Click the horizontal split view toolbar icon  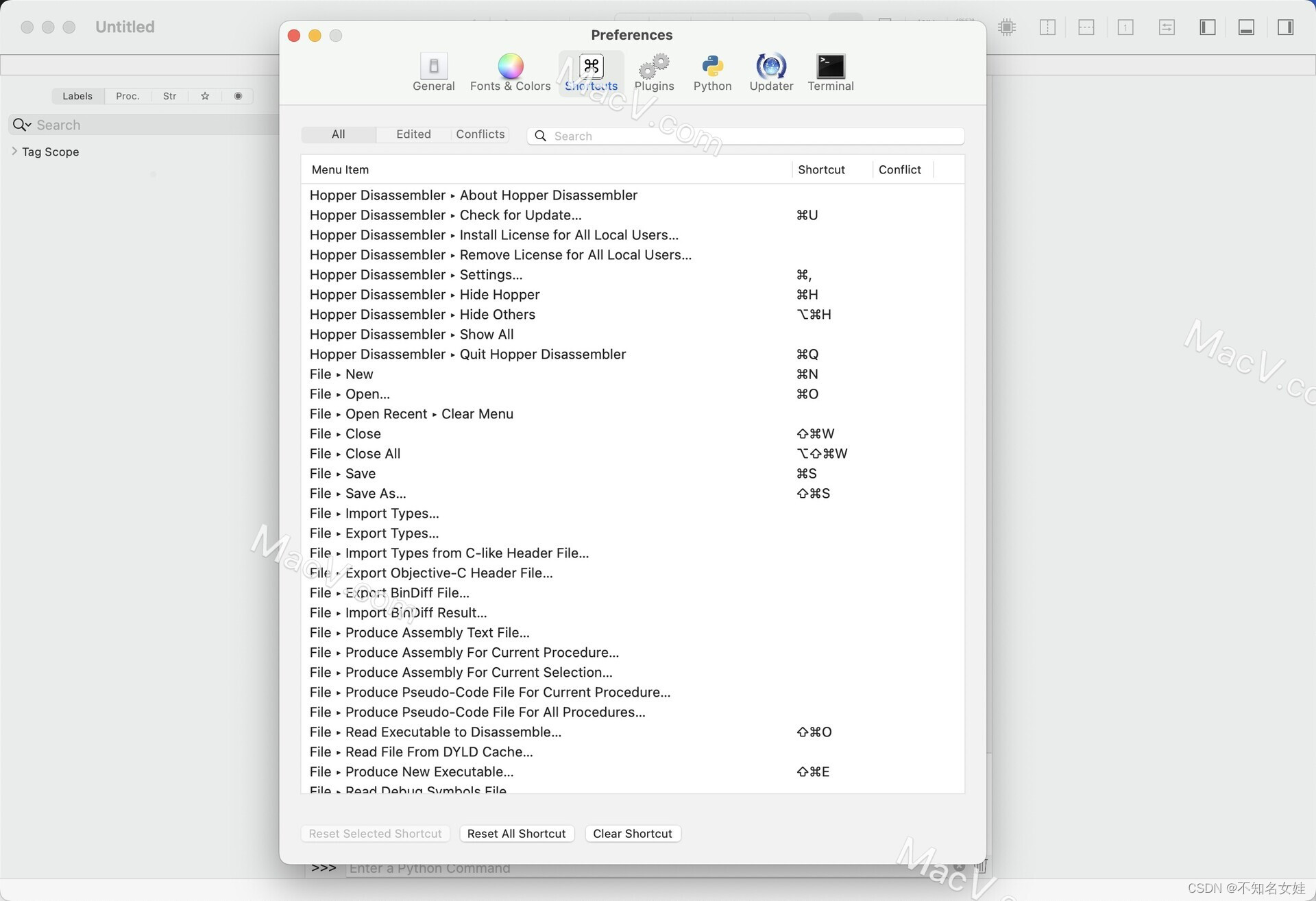pyautogui.click(x=1086, y=27)
